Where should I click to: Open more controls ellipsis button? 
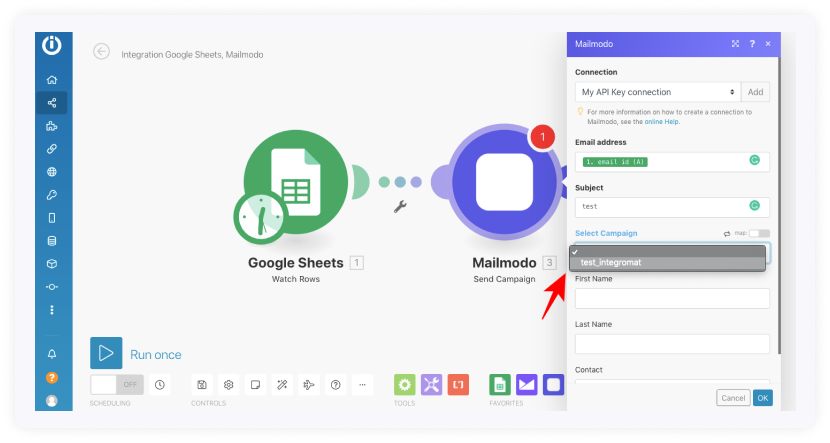point(362,385)
